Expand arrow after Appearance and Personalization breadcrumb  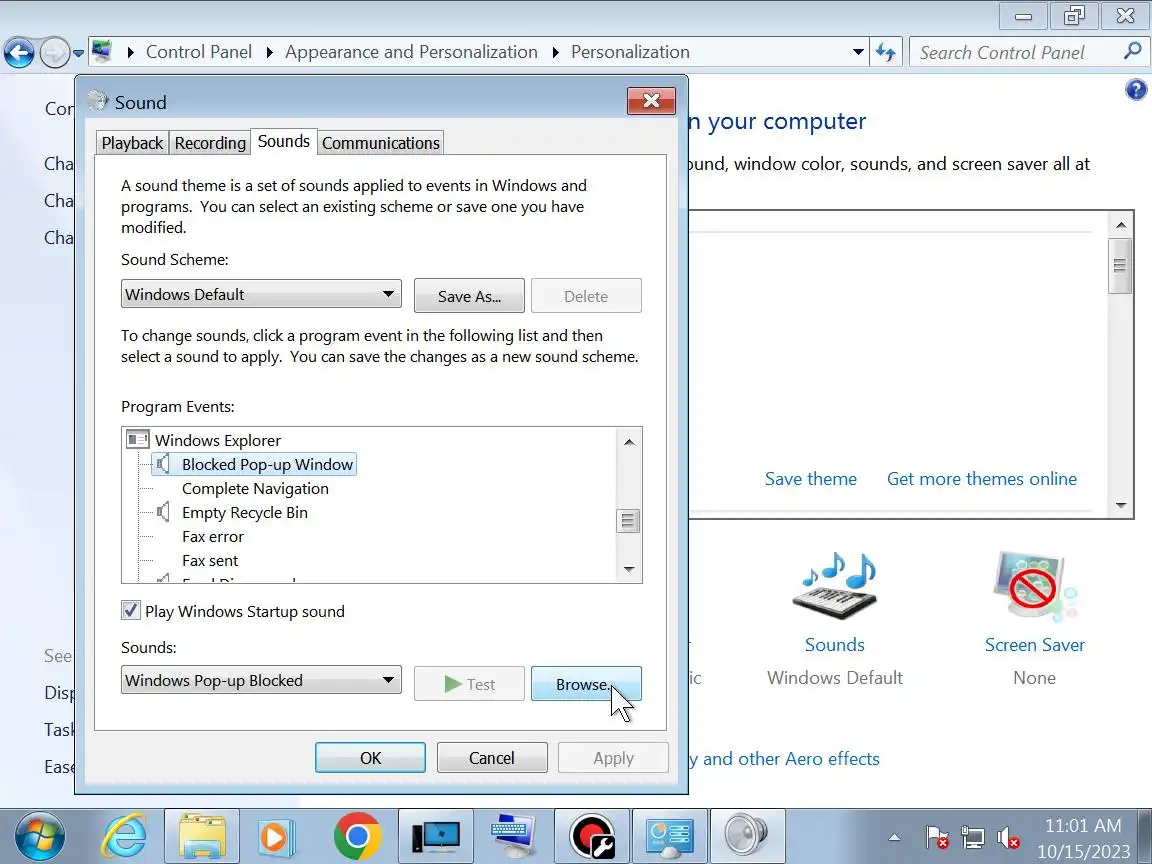pyautogui.click(x=555, y=52)
